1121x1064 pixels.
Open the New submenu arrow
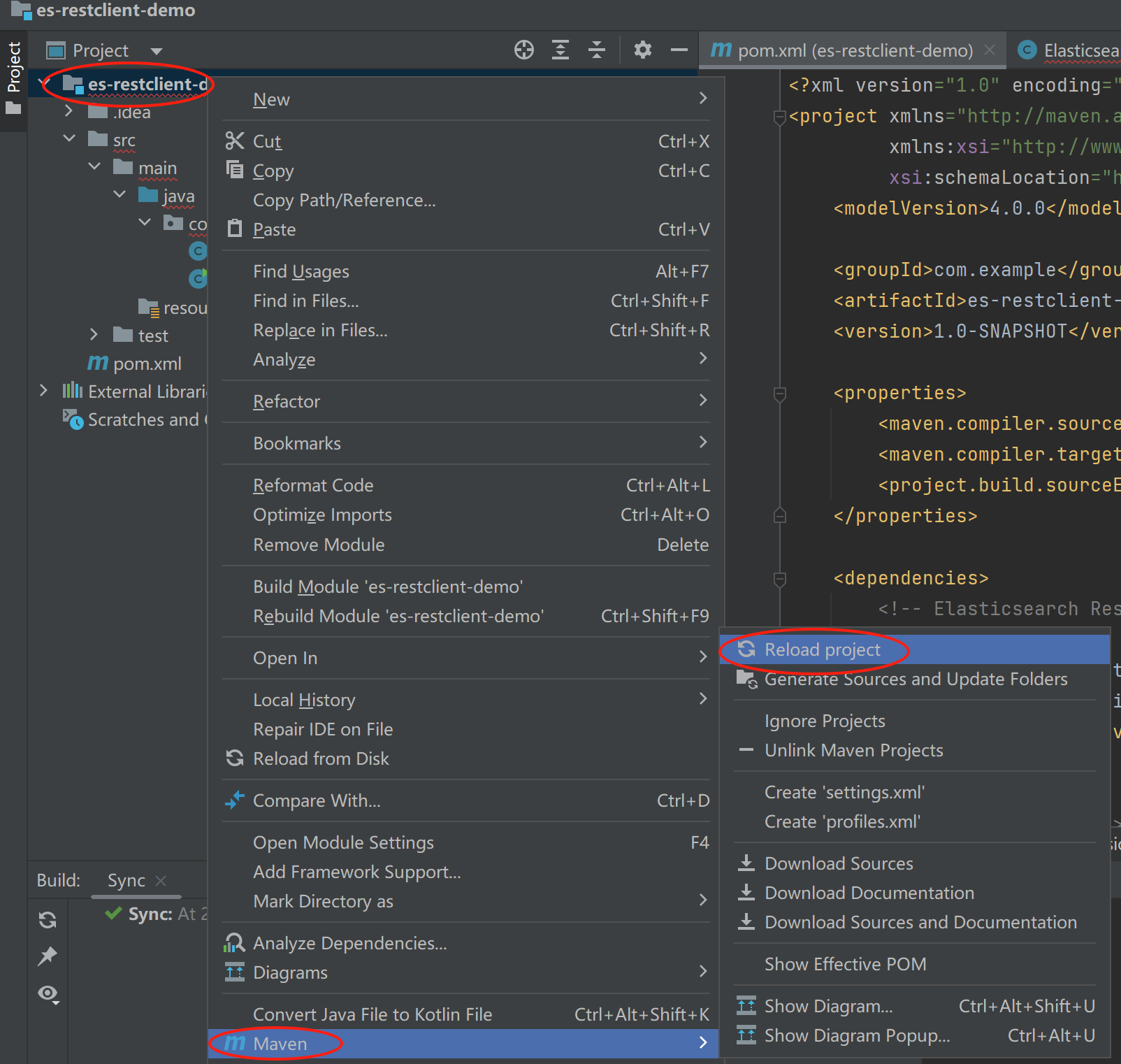click(703, 98)
